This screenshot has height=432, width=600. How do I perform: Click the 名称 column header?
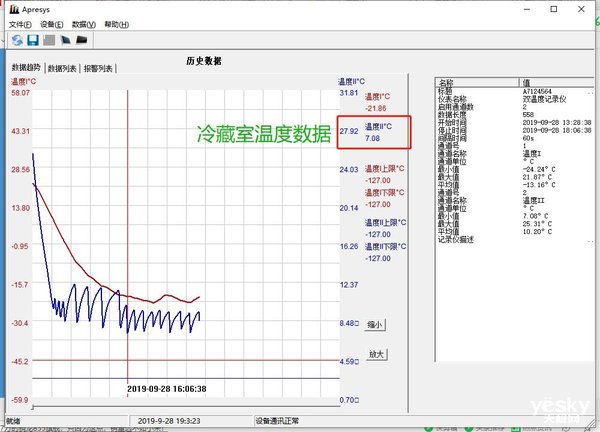click(477, 82)
